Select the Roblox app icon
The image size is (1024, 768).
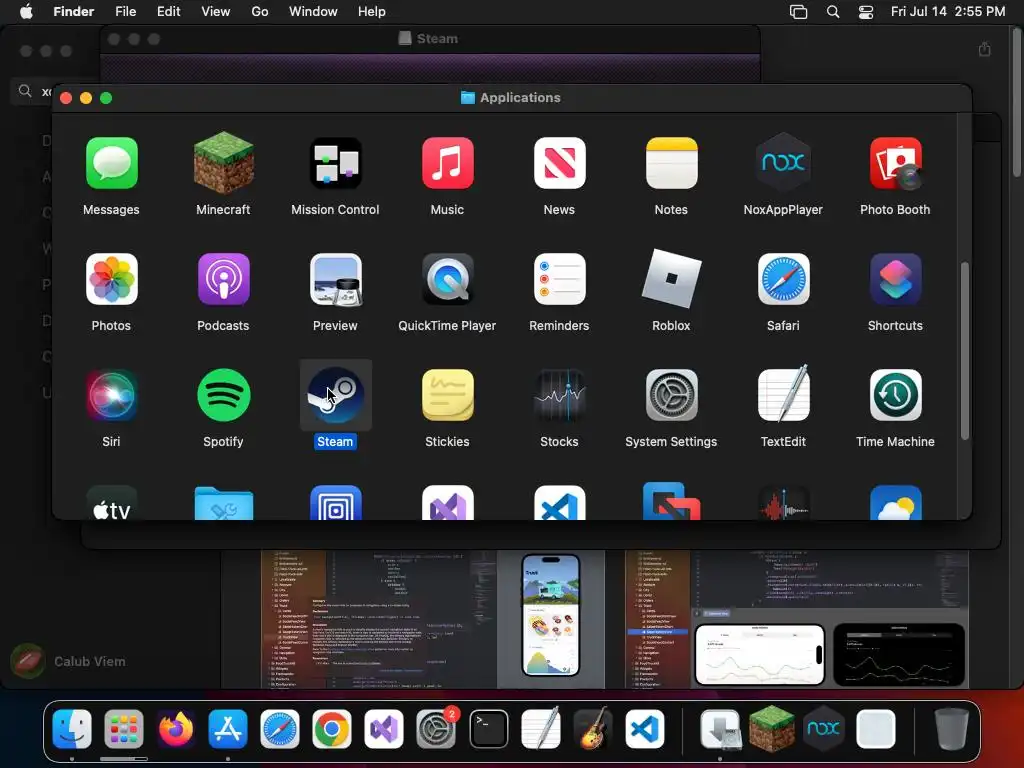671,279
